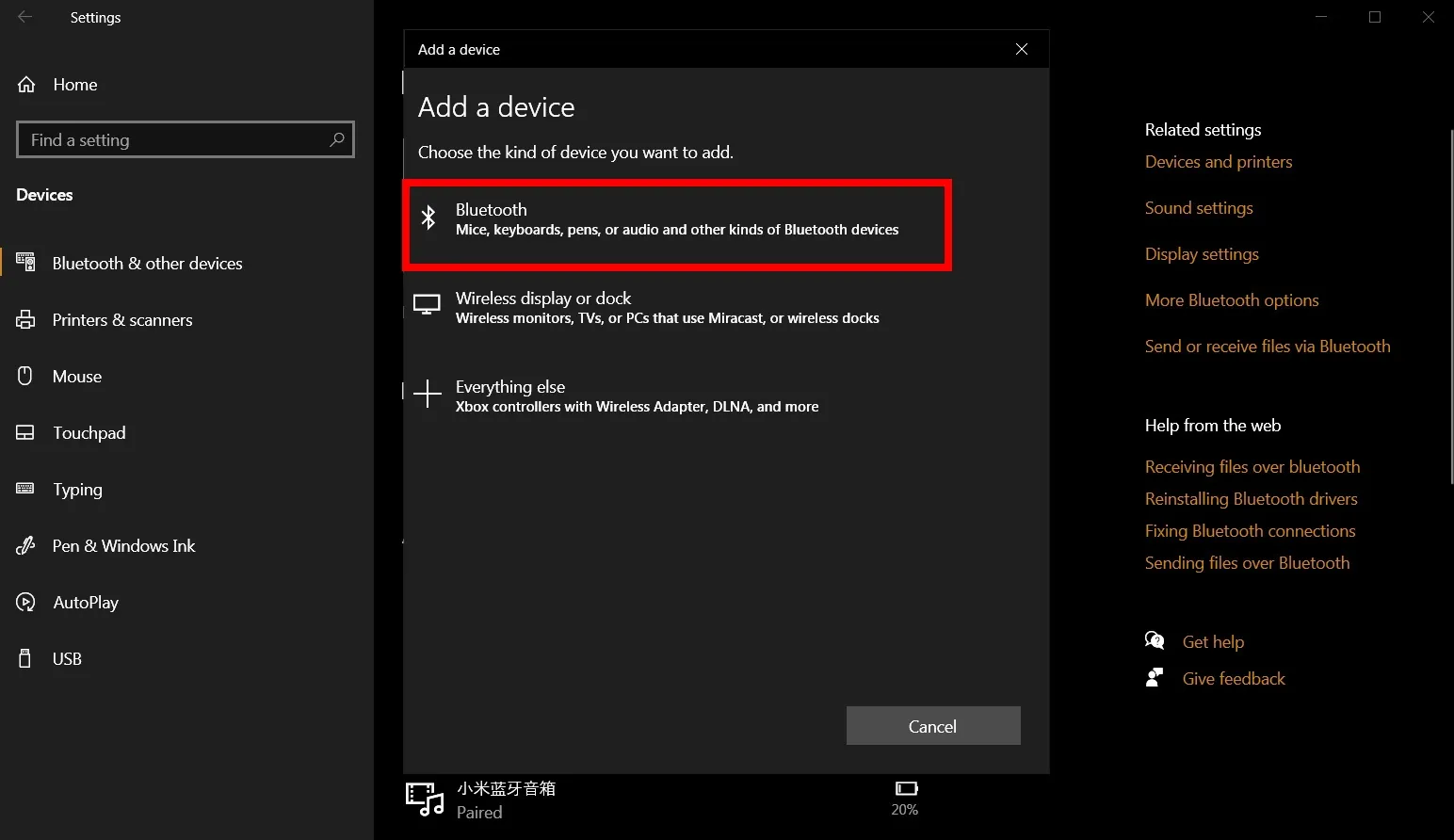
Task: Open Pen & Windows Ink settings
Action: tap(123, 546)
